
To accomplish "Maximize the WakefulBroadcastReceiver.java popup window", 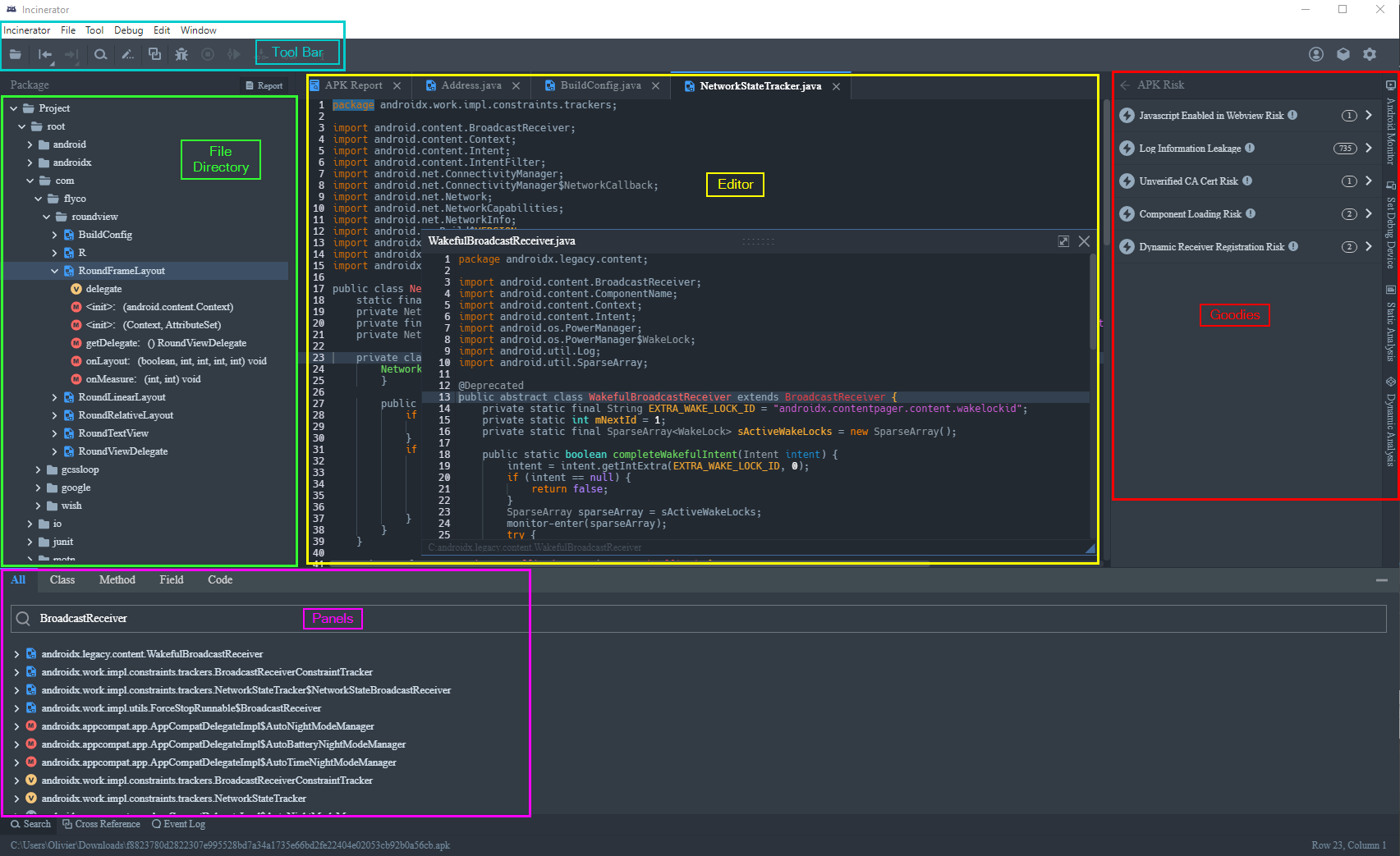I will tap(1063, 241).
